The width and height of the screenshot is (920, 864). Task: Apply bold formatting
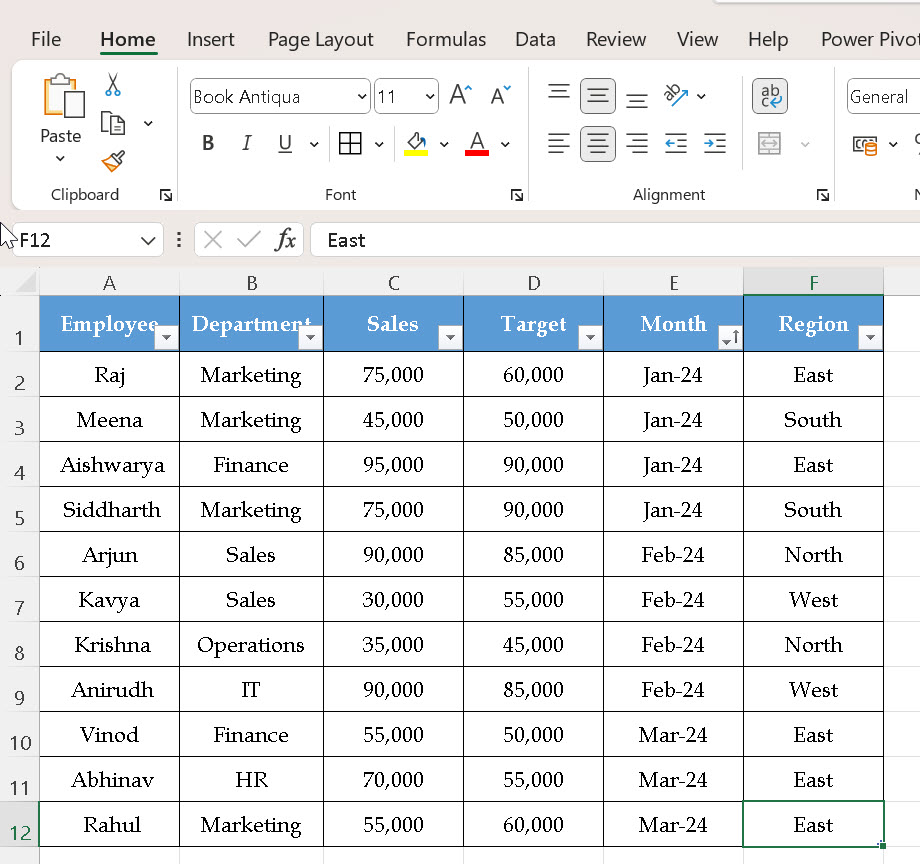click(207, 142)
